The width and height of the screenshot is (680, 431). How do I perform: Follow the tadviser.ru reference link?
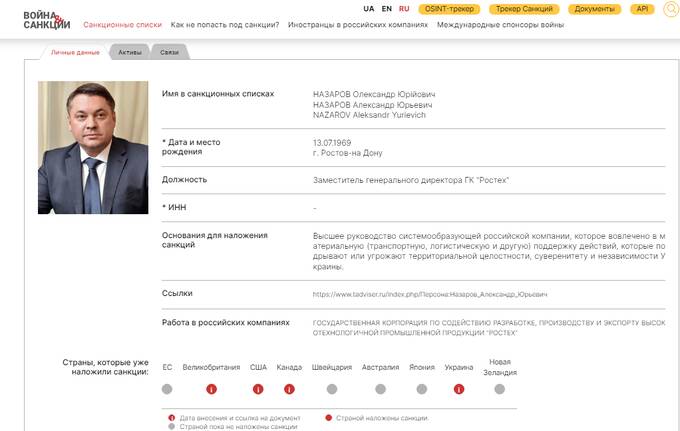coord(430,294)
